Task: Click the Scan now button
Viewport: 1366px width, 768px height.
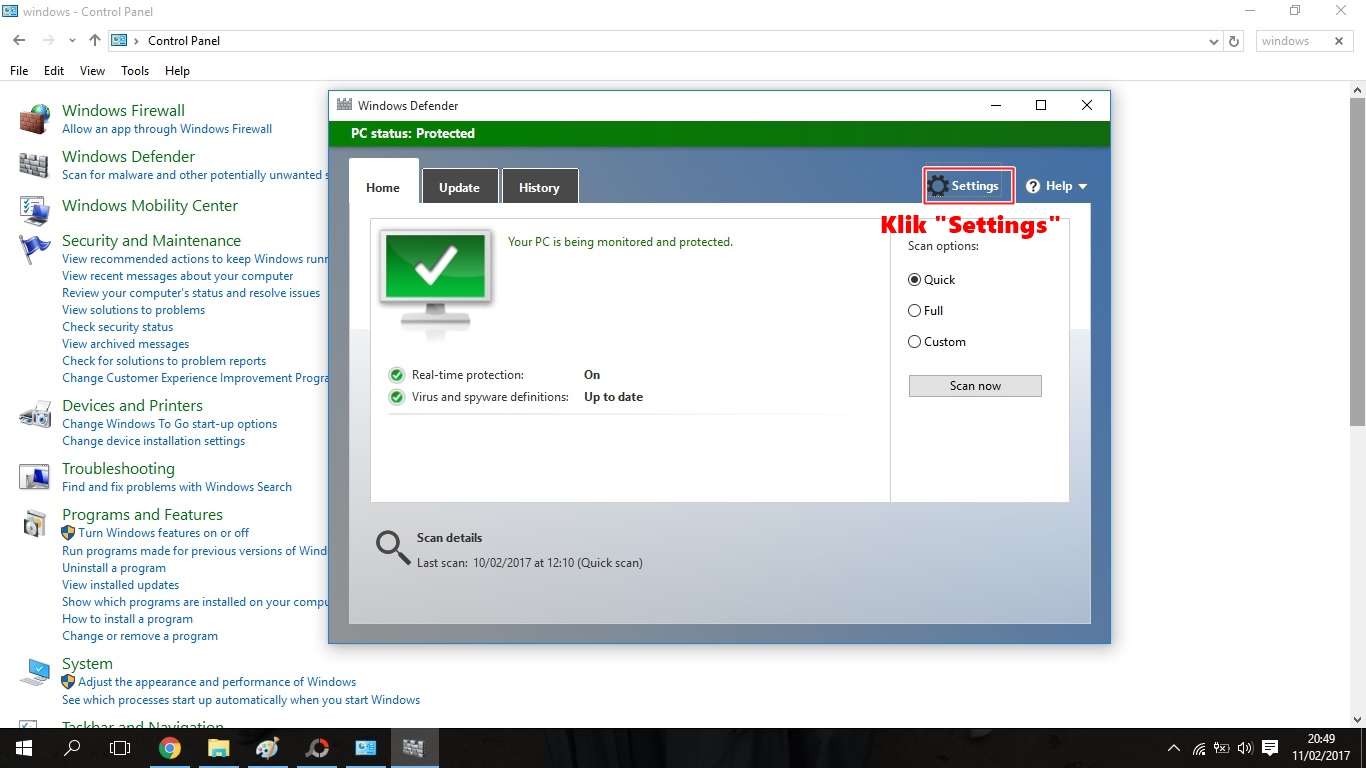Action: pos(975,386)
